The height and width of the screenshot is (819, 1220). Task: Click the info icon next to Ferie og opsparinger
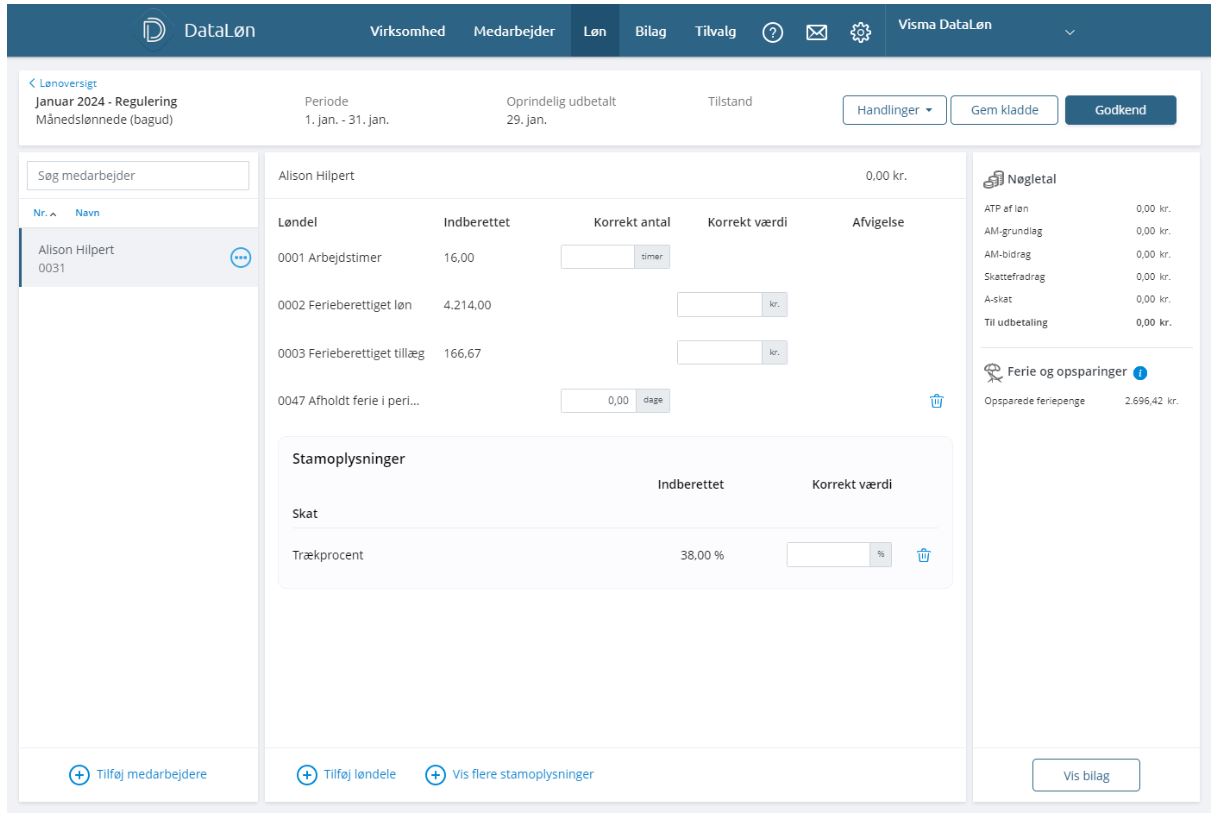pos(1140,373)
